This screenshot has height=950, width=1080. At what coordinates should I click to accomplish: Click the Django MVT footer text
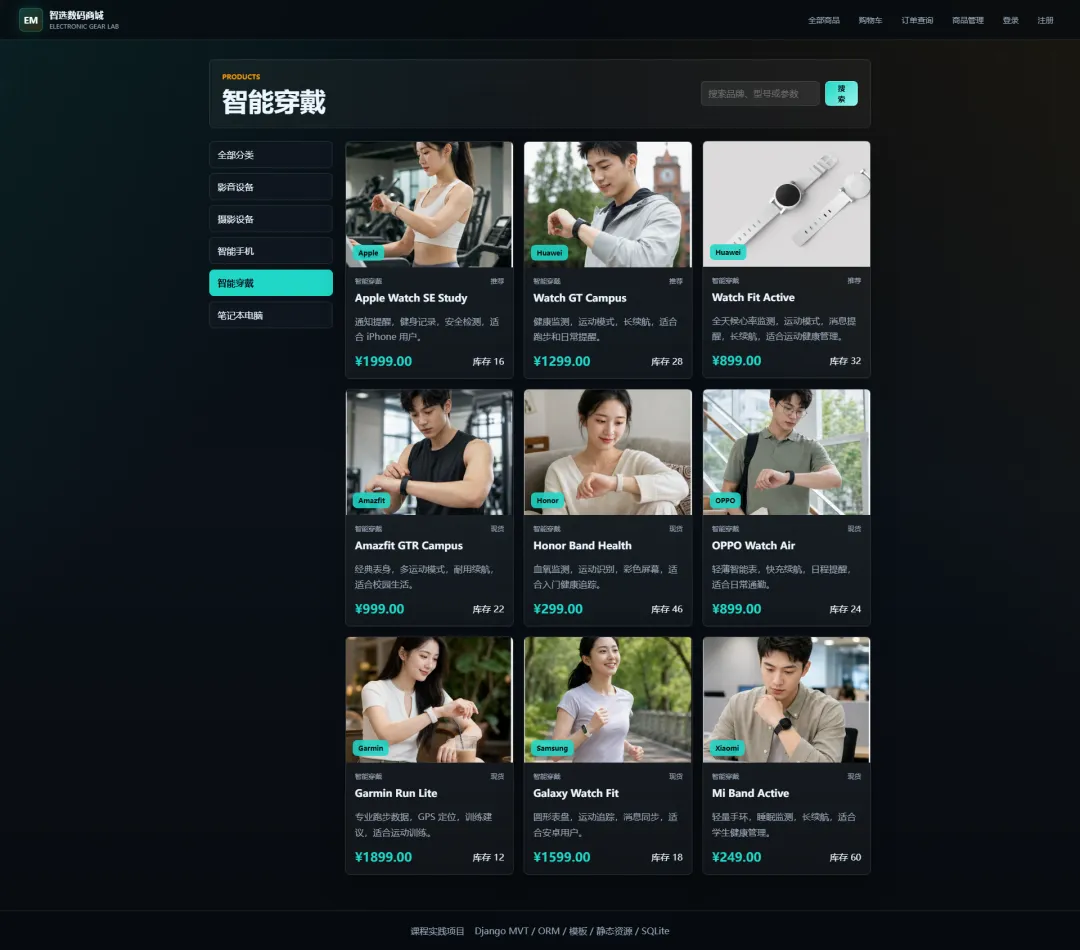point(572,931)
